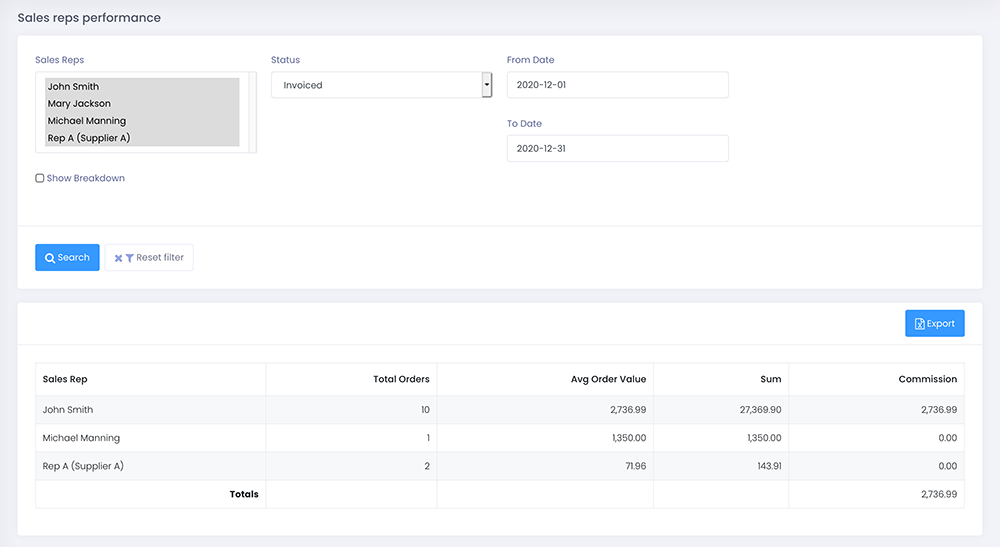Viewport: 1000px width, 547px height.
Task: Click the Show Breakdown label text
Action: point(86,179)
